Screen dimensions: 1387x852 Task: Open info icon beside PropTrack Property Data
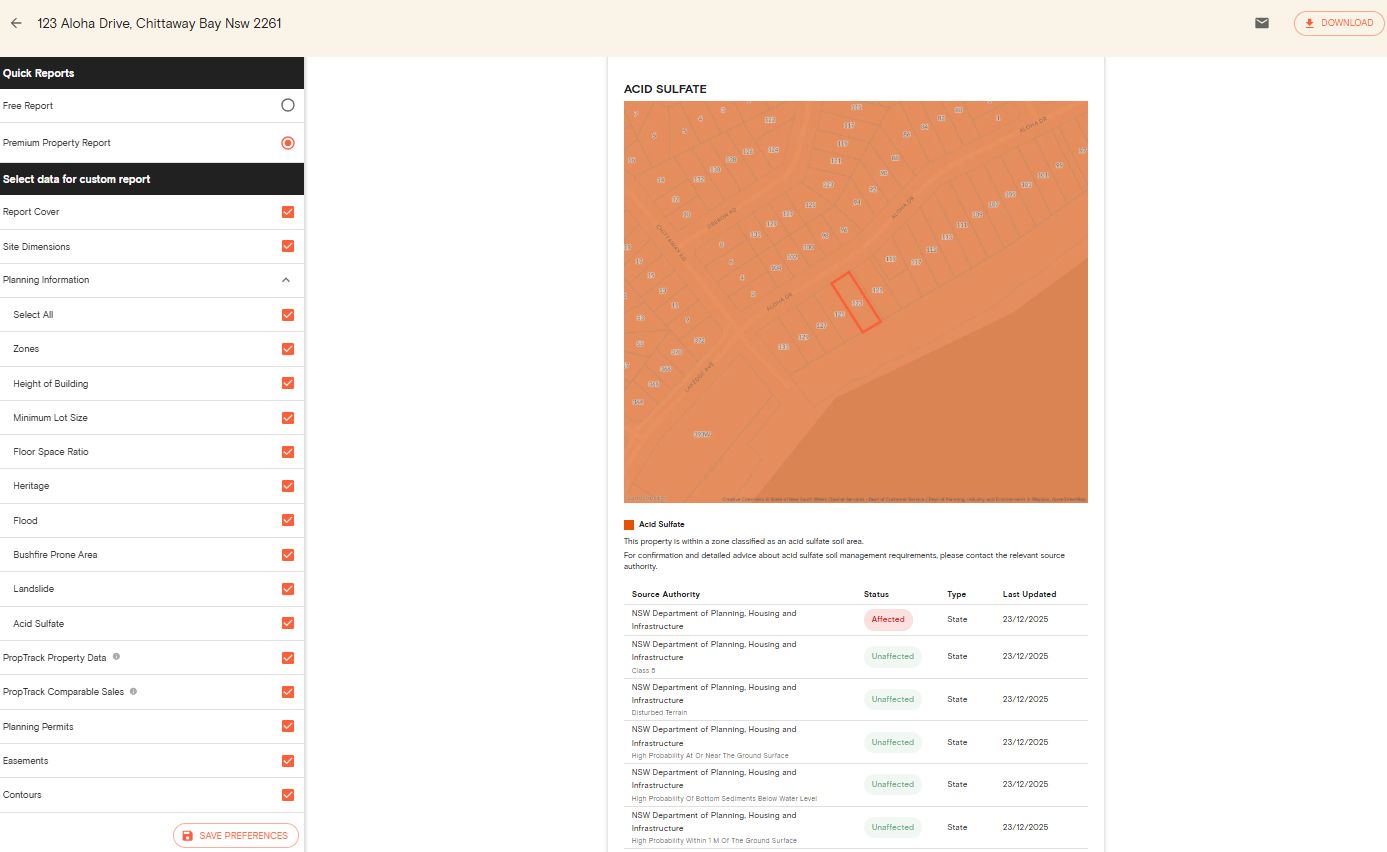[x=116, y=657]
